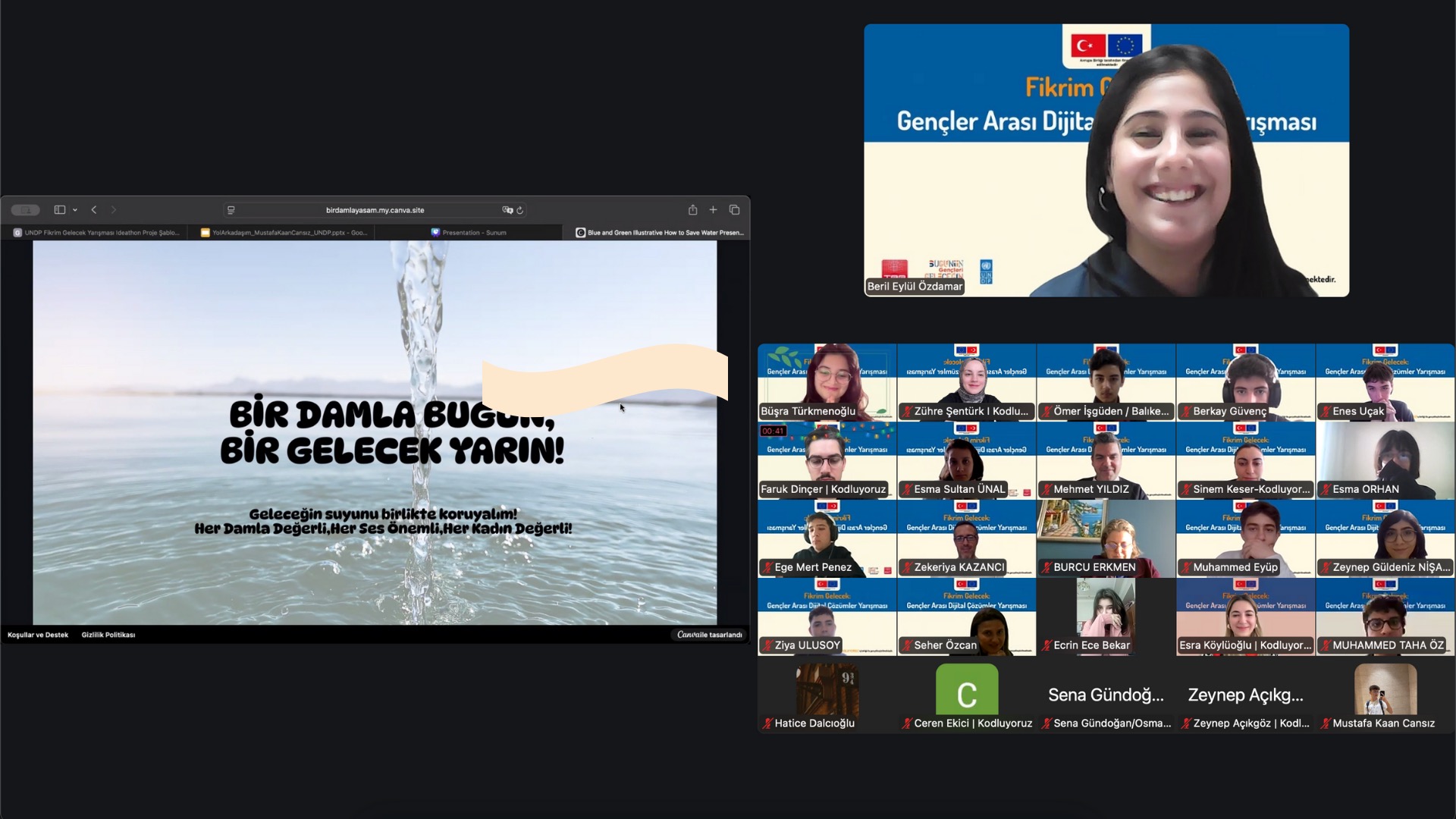1456x819 pixels.
Task: Open a new tab with the plus icon
Action: (x=713, y=210)
